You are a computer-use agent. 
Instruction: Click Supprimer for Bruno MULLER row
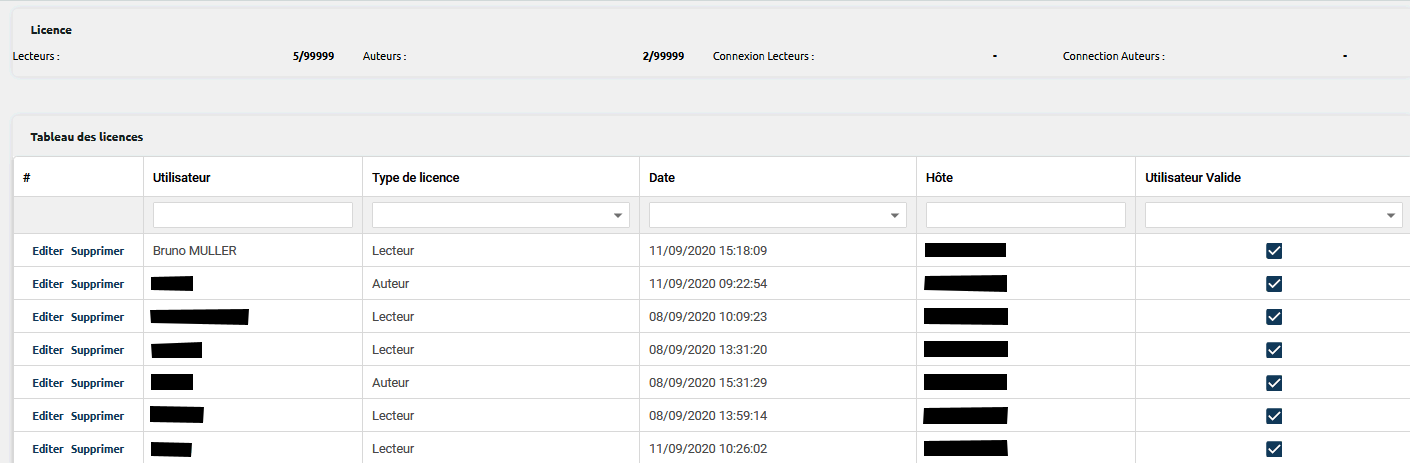(x=97, y=251)
